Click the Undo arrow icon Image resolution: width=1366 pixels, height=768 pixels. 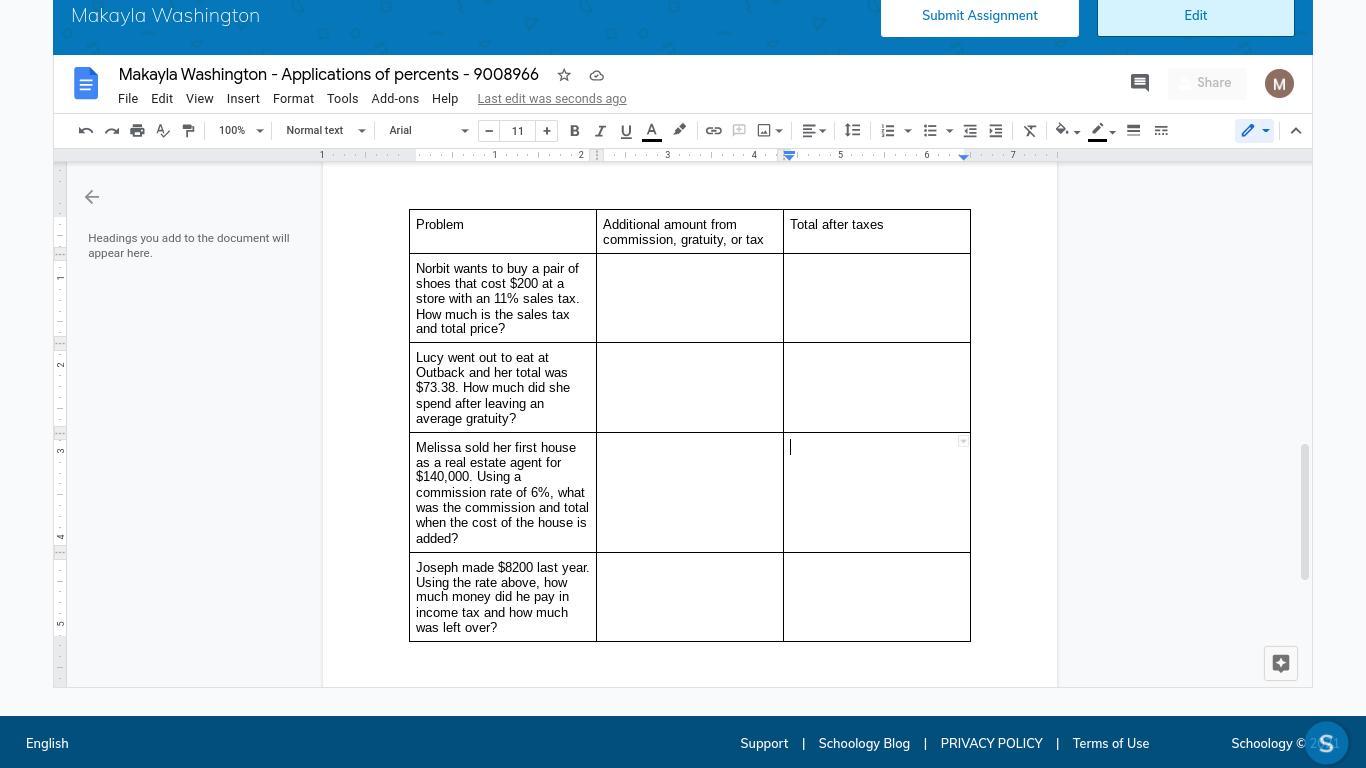(x=86, y=131)
